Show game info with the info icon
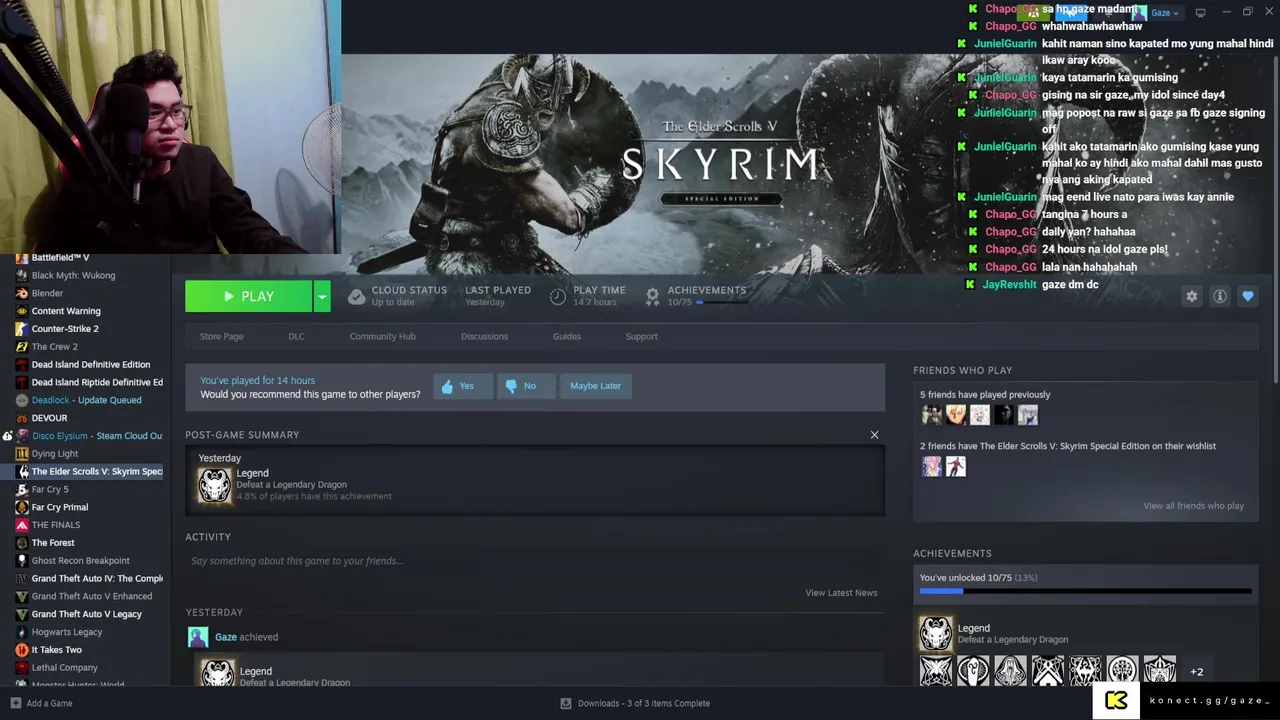 coord(1219,296)
